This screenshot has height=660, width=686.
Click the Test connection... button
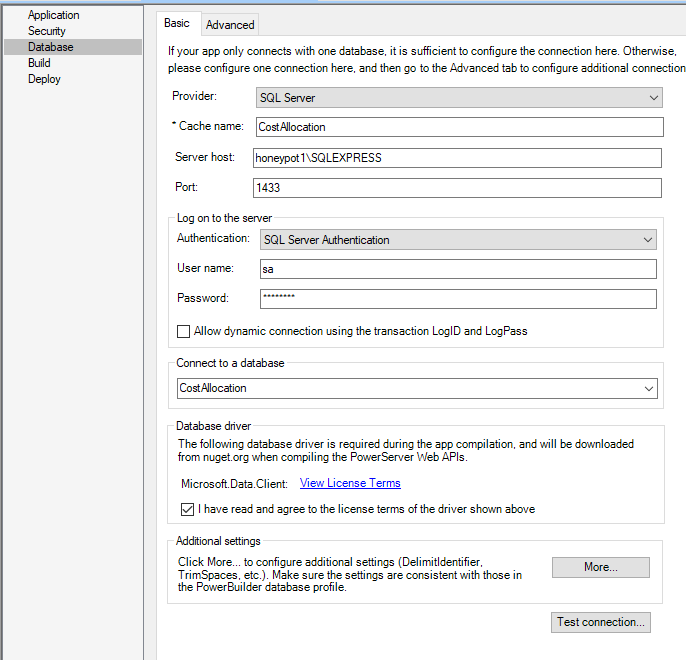coord(601,622)
